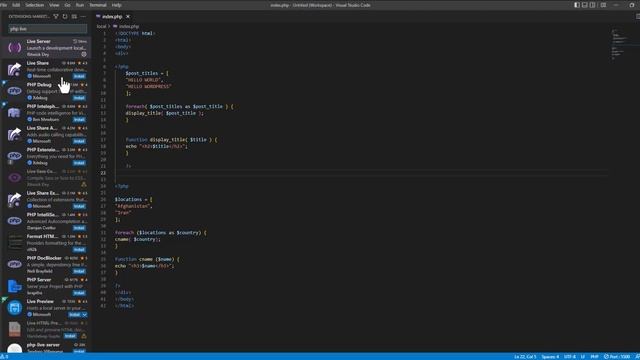Change indentation via 'Spaces: 4'

click(x=550, y=357)
